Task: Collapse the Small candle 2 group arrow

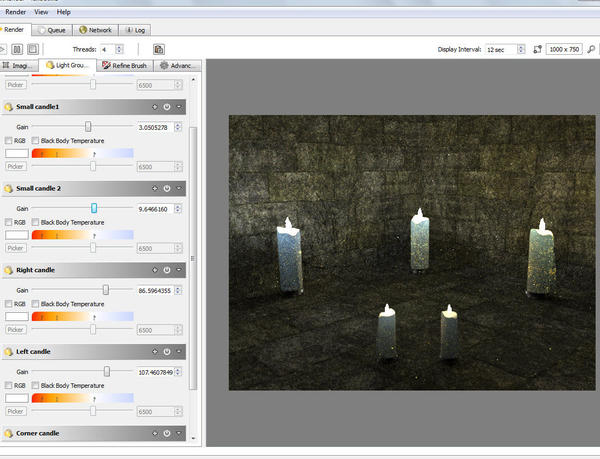Action: [179, 188]
